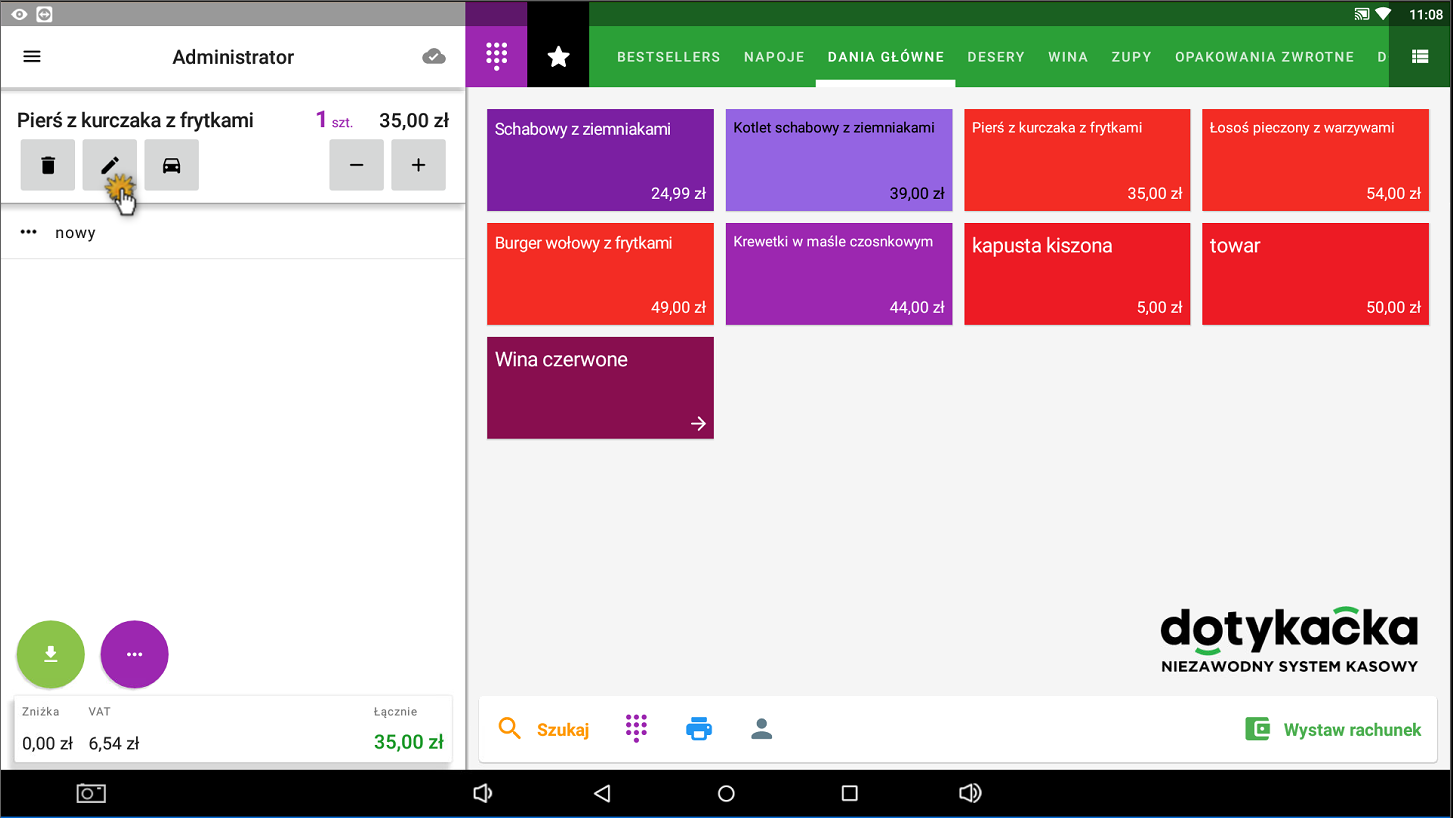Viewport: 1453px width, 818px height.
Task: Click the blue printer icon
Action: (699, 729)
